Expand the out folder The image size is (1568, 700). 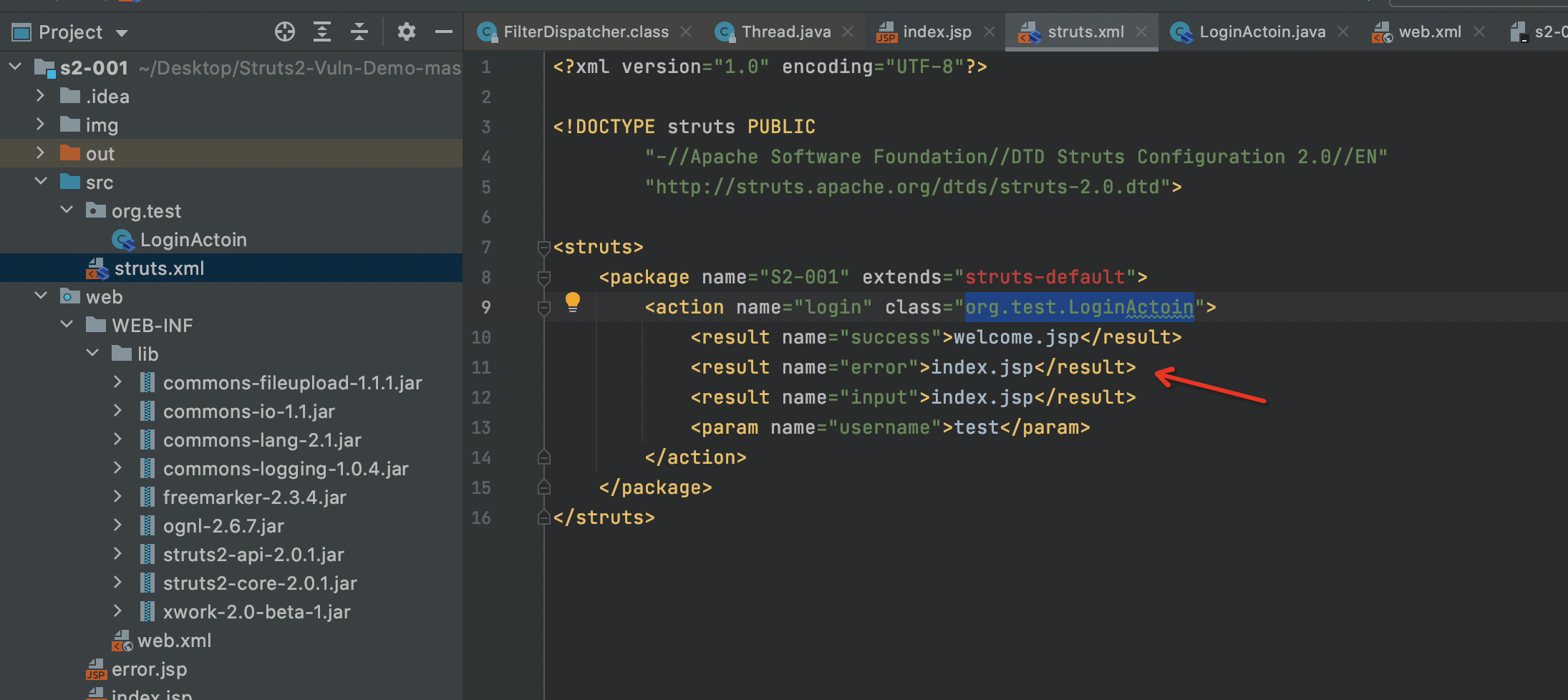tap(40, 153)
